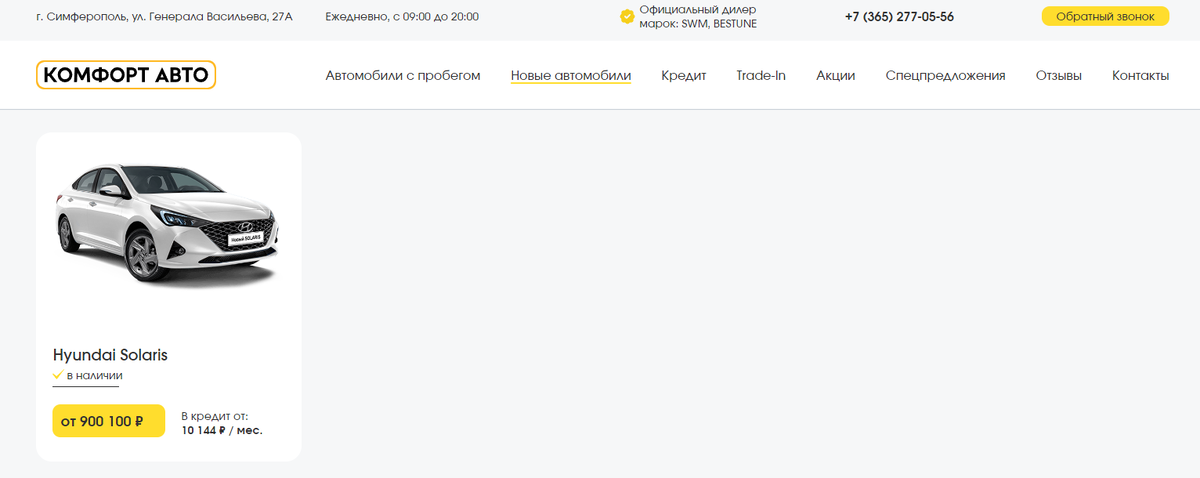Open Автомобили с пробегом menu item
This screenshot has width=1200, height=478.
(403, 75)
